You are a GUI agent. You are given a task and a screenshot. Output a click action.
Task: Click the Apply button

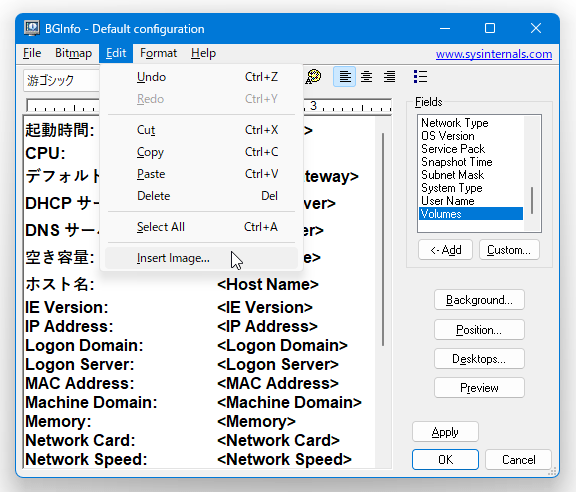(445, 432)
